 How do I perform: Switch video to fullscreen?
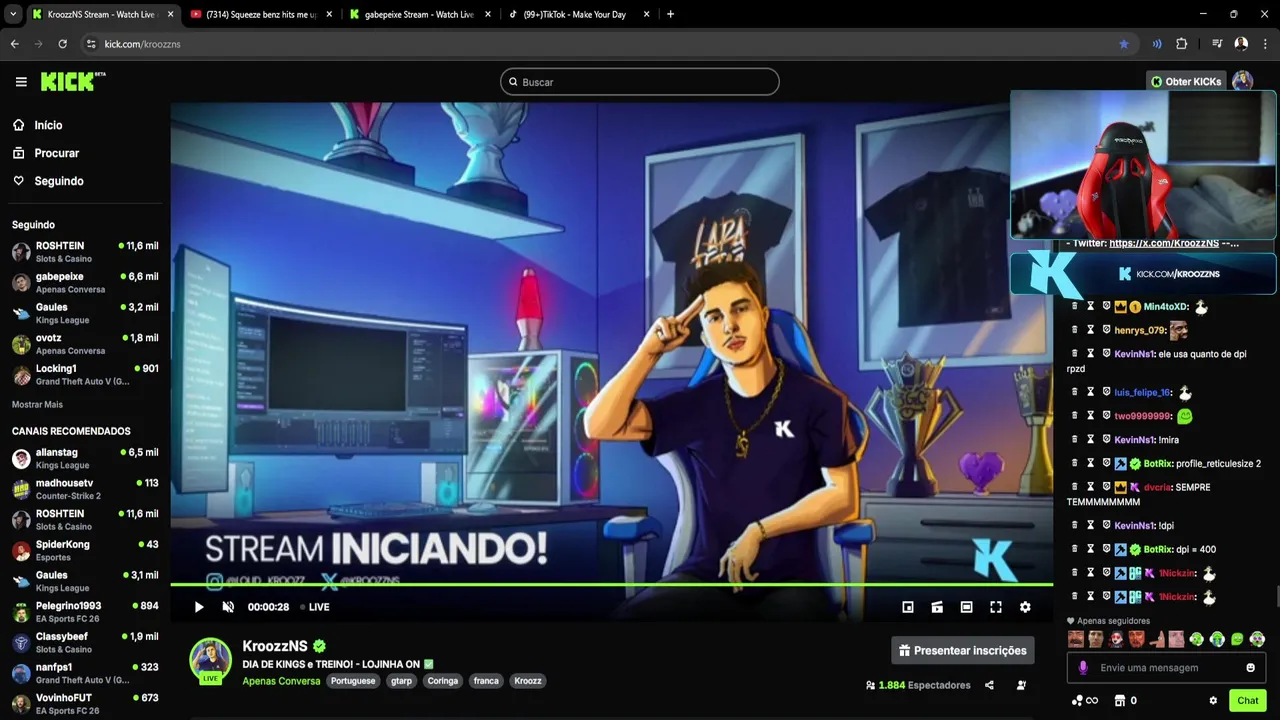click(996, 607)
